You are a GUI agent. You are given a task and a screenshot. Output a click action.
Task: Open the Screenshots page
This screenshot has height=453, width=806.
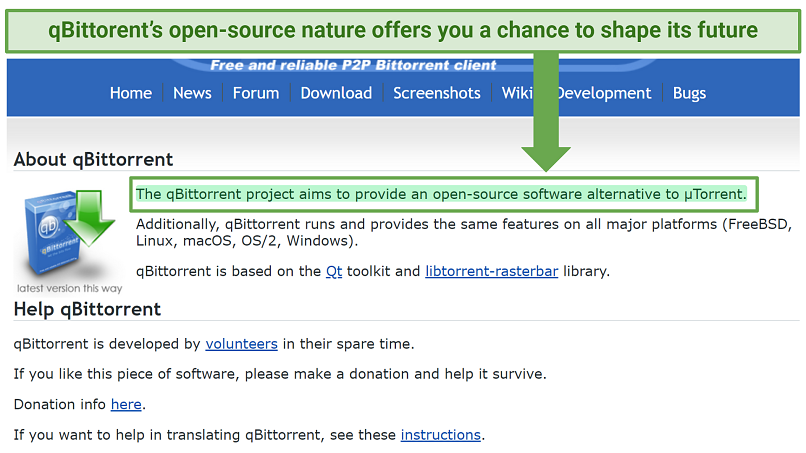[436, 93]
